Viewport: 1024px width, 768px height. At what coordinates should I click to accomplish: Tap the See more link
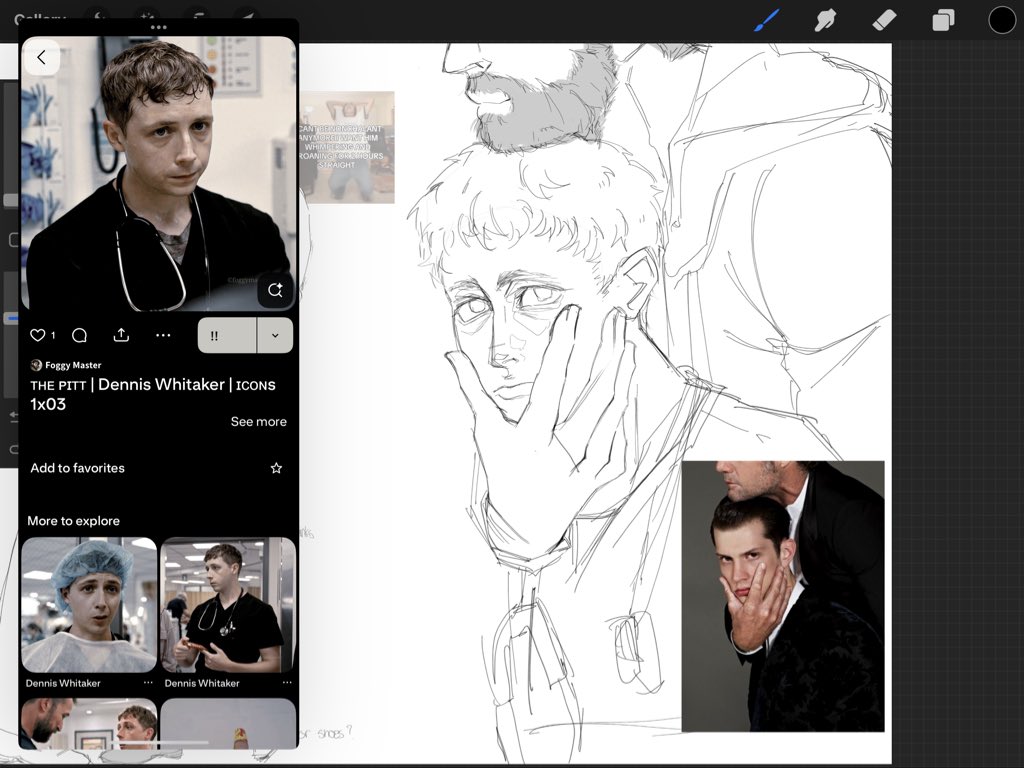258,421
